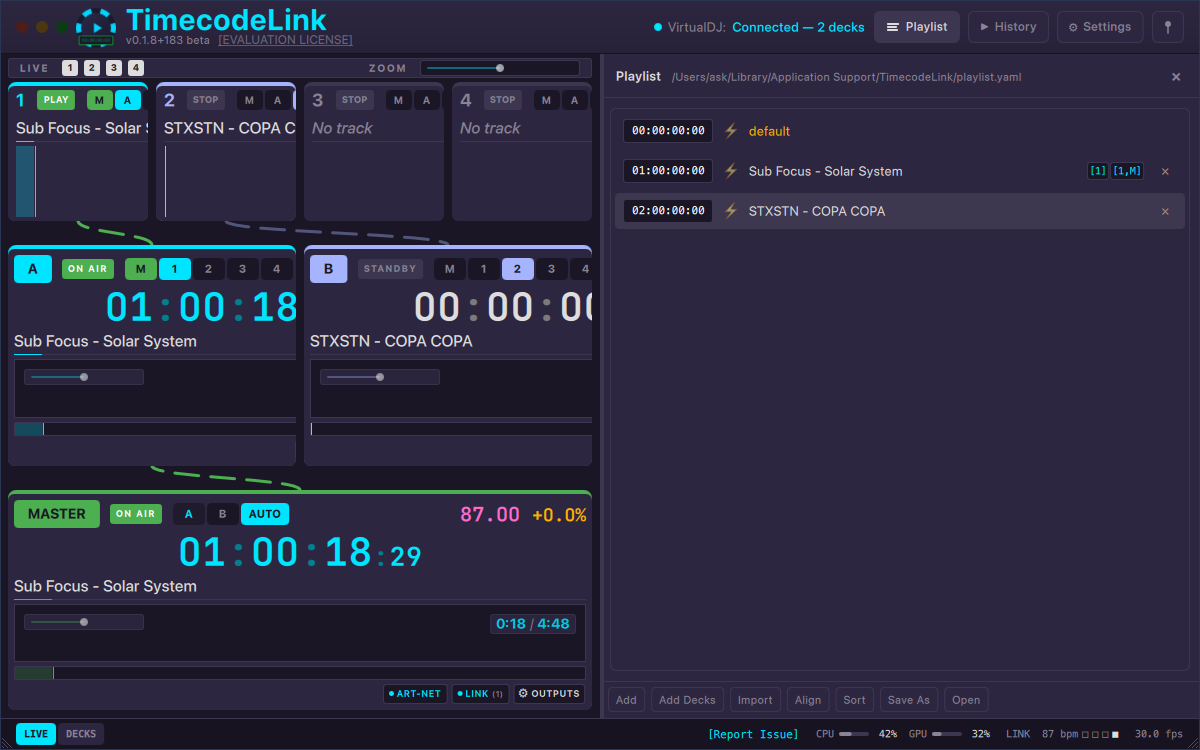Select source M for channel A
1200x750 pixels.
pyautogui.click(x=141, y=269)
